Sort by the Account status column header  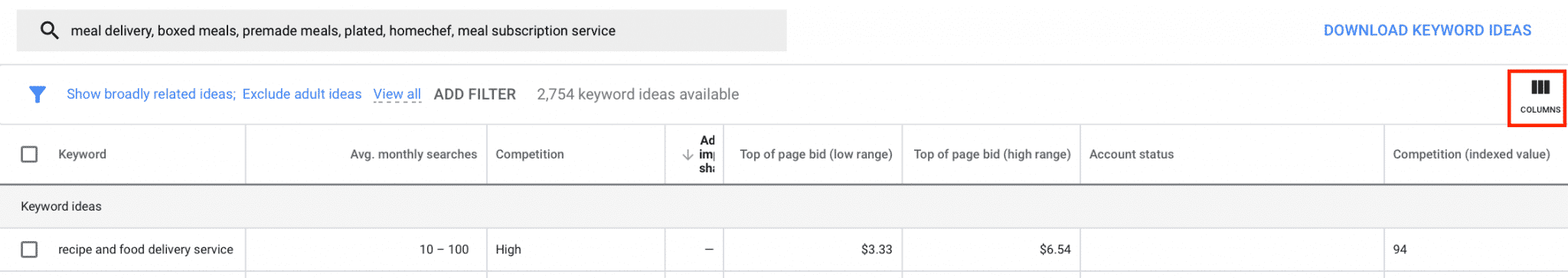[x=1132, y=154]
